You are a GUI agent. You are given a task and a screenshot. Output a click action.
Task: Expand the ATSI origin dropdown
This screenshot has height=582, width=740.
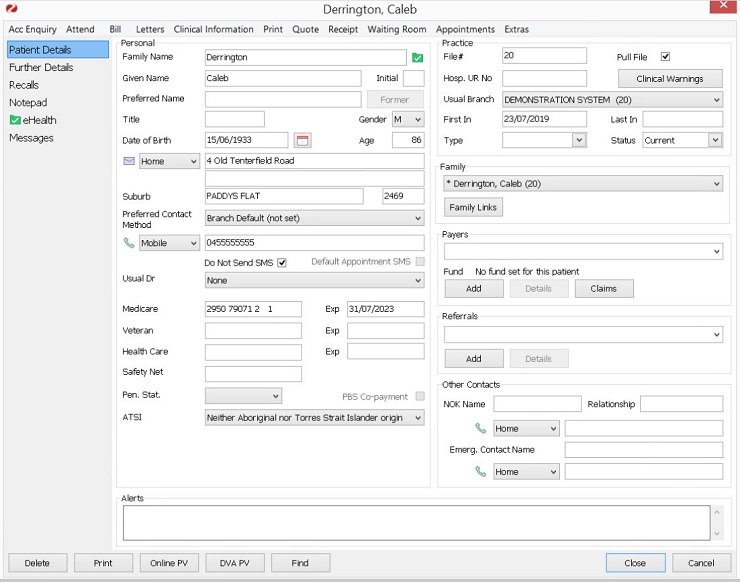pyautogui.click(x=314, y=418)
